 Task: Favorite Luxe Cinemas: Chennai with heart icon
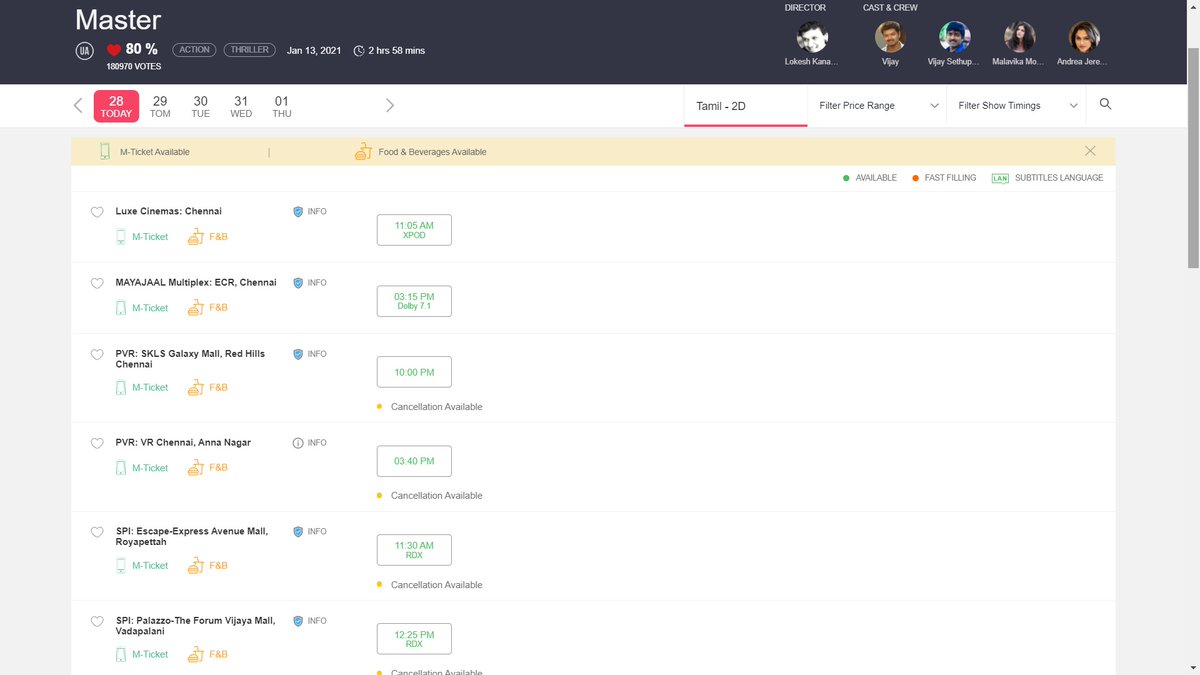pyautogui.click(x=97, y=212)
